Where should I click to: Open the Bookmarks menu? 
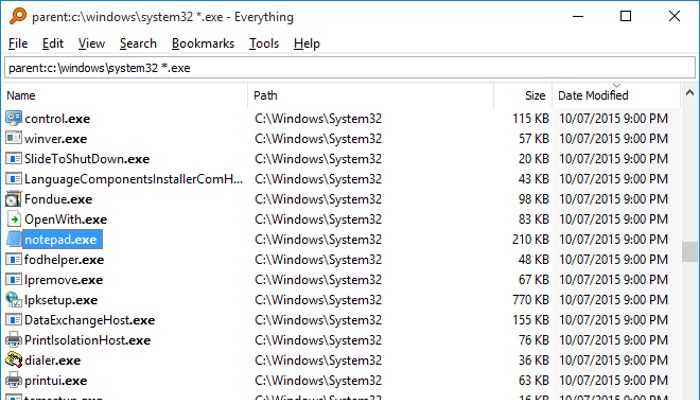point(203,43)
